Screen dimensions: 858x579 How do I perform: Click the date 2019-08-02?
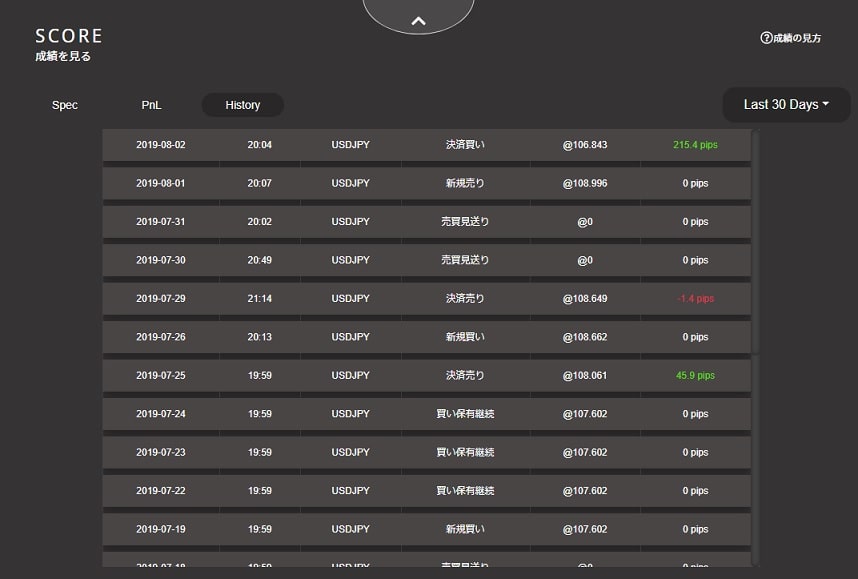click(x=161, y=145)
